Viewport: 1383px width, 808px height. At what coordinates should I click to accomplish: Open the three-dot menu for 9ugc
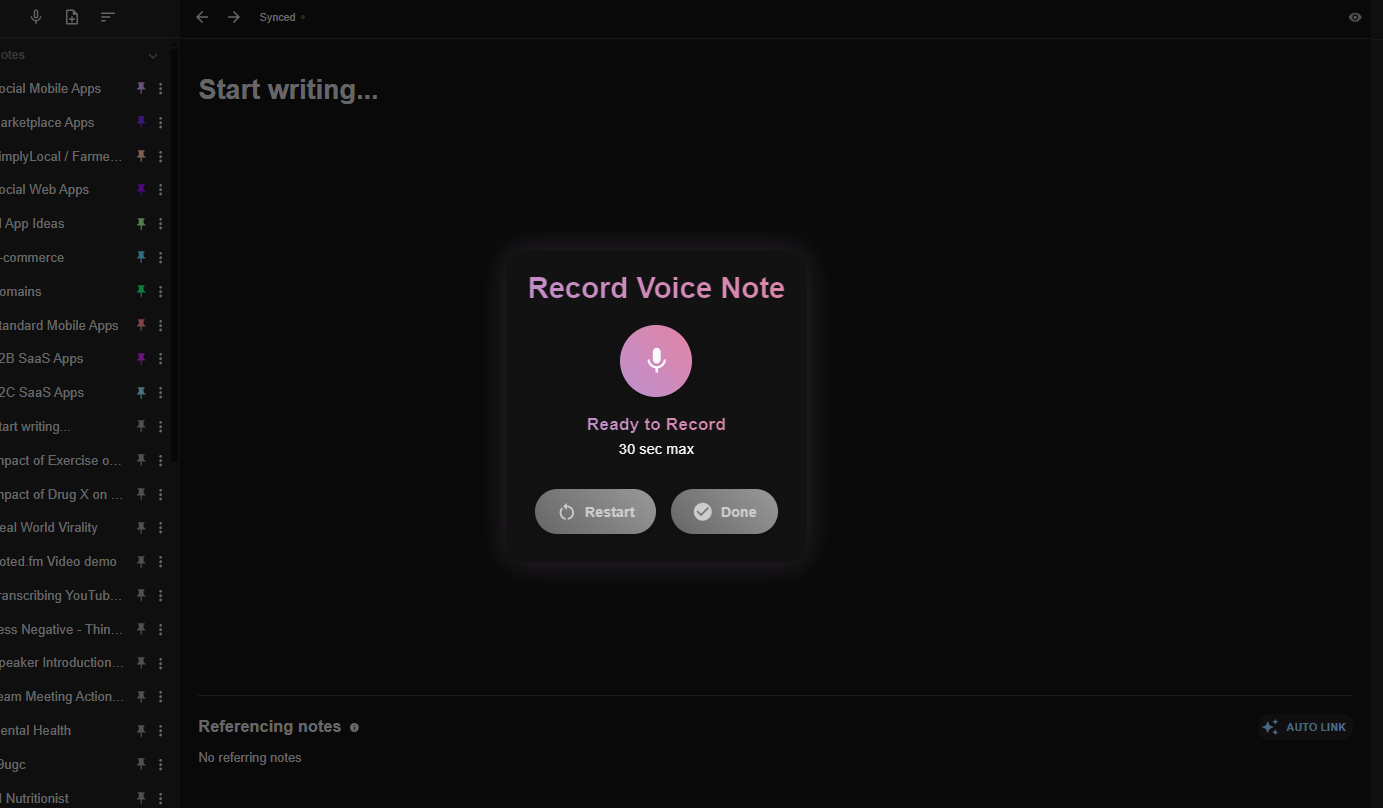pos(160,764)
